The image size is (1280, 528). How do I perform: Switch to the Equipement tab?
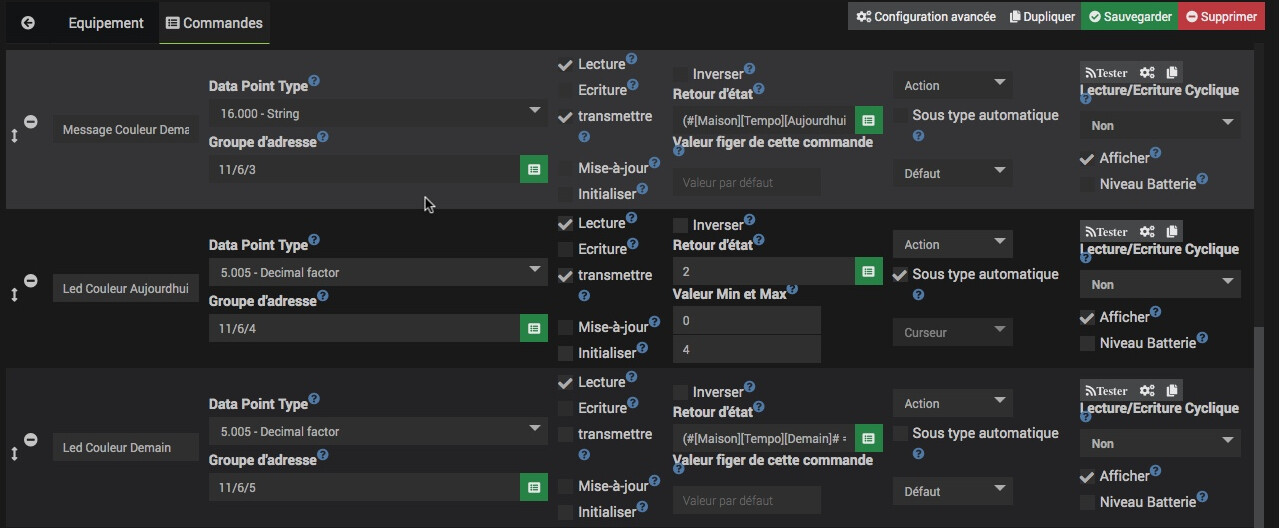[x=106, y=22]
